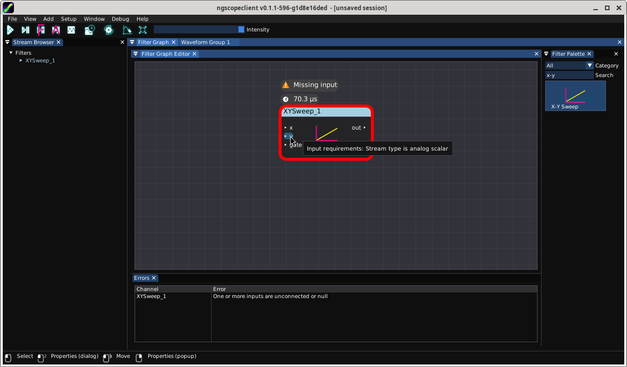Click the clock icon beside 70.3 µs
This screenshot has width=627, height=367.
click(286, 99)
